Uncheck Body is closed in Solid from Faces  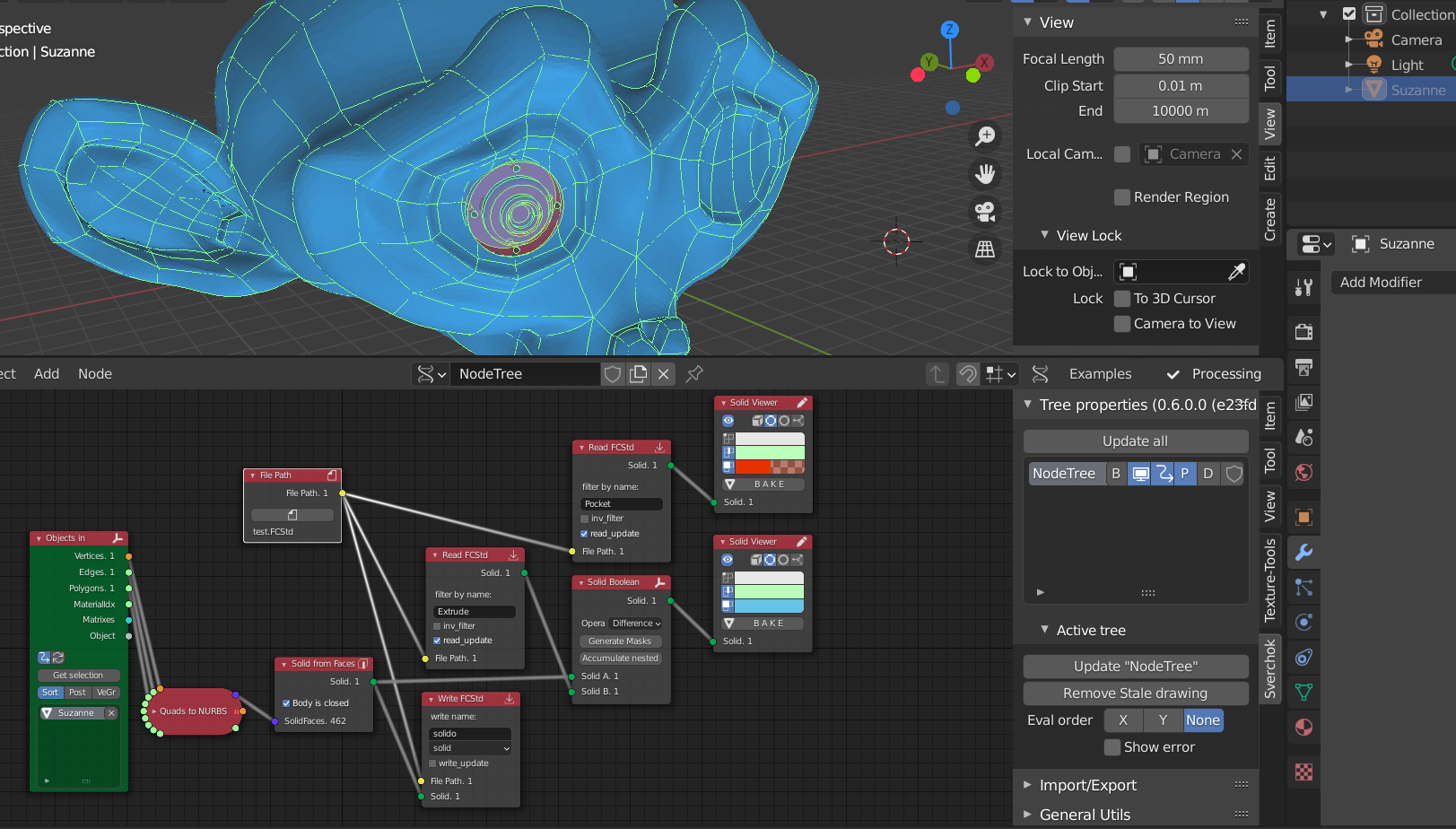(x=286, y=703)
